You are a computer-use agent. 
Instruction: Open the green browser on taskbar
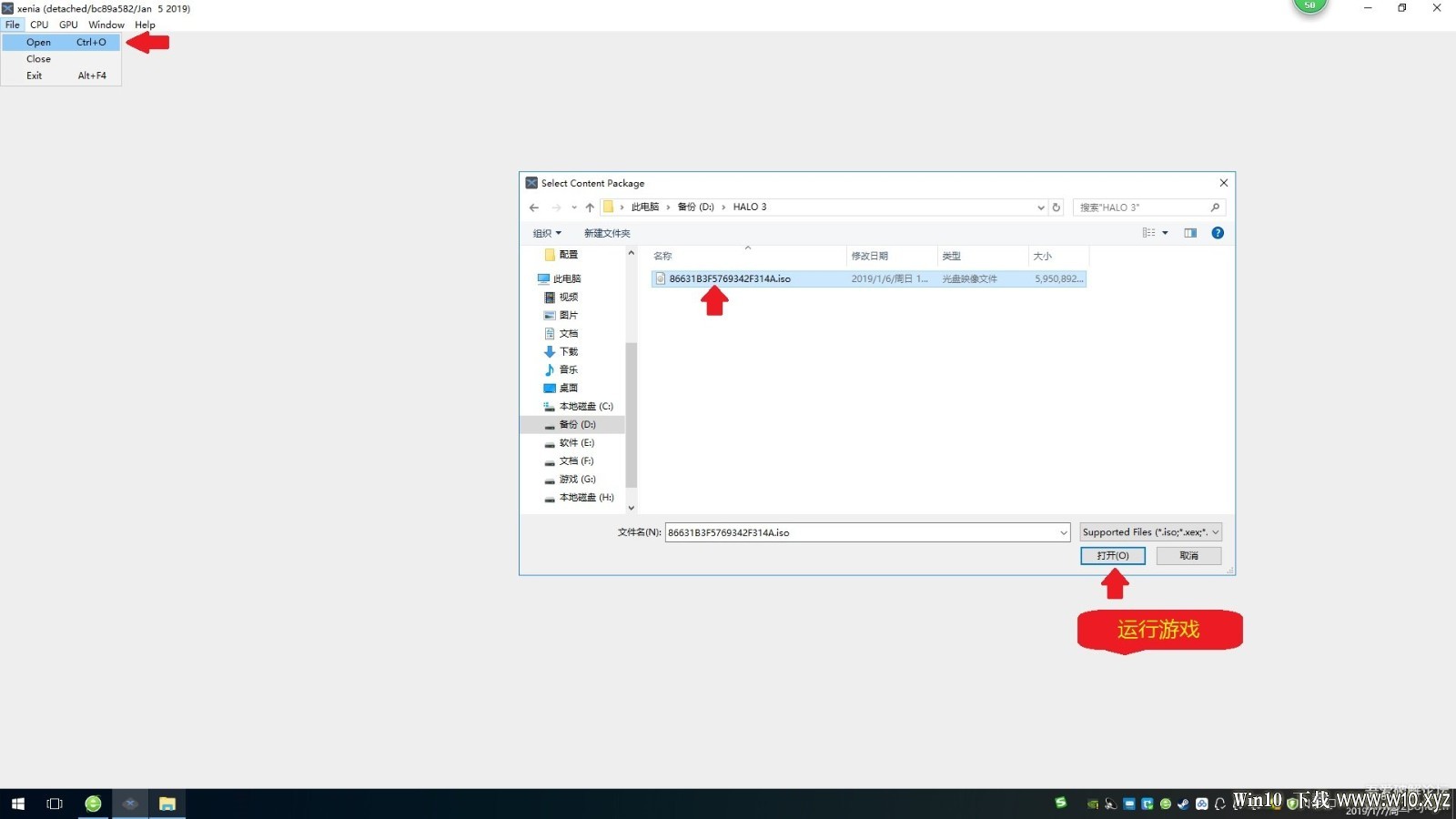pyautogui.click(x=93, y=804)
